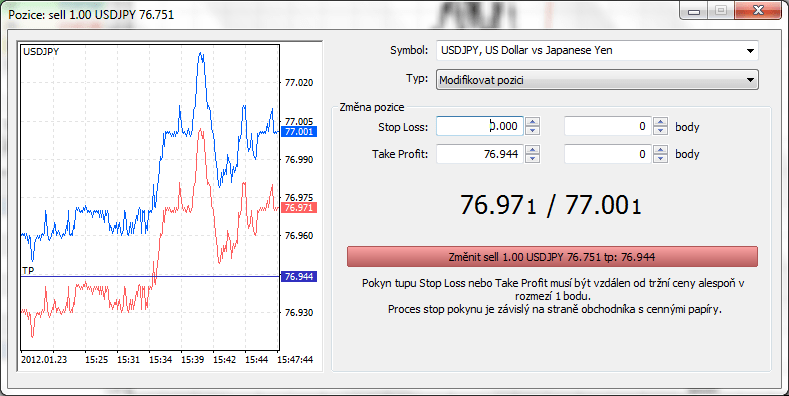Click the 15:47:44 time on chart axis

point(295,360)
